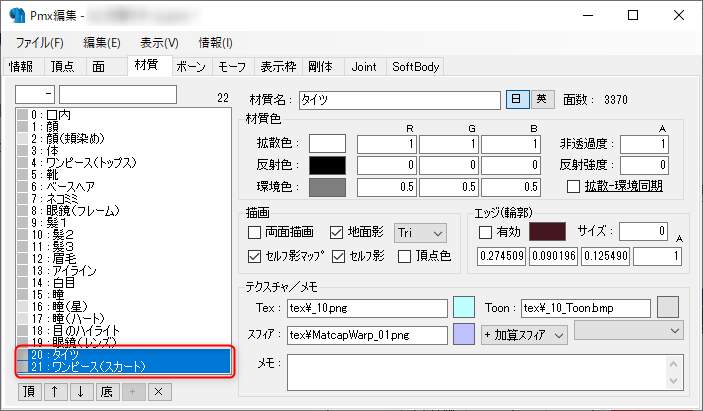703x411 pixels.
Task: Open 表示(V) menu
Action: pyautogui.click(x=159, y=43)
